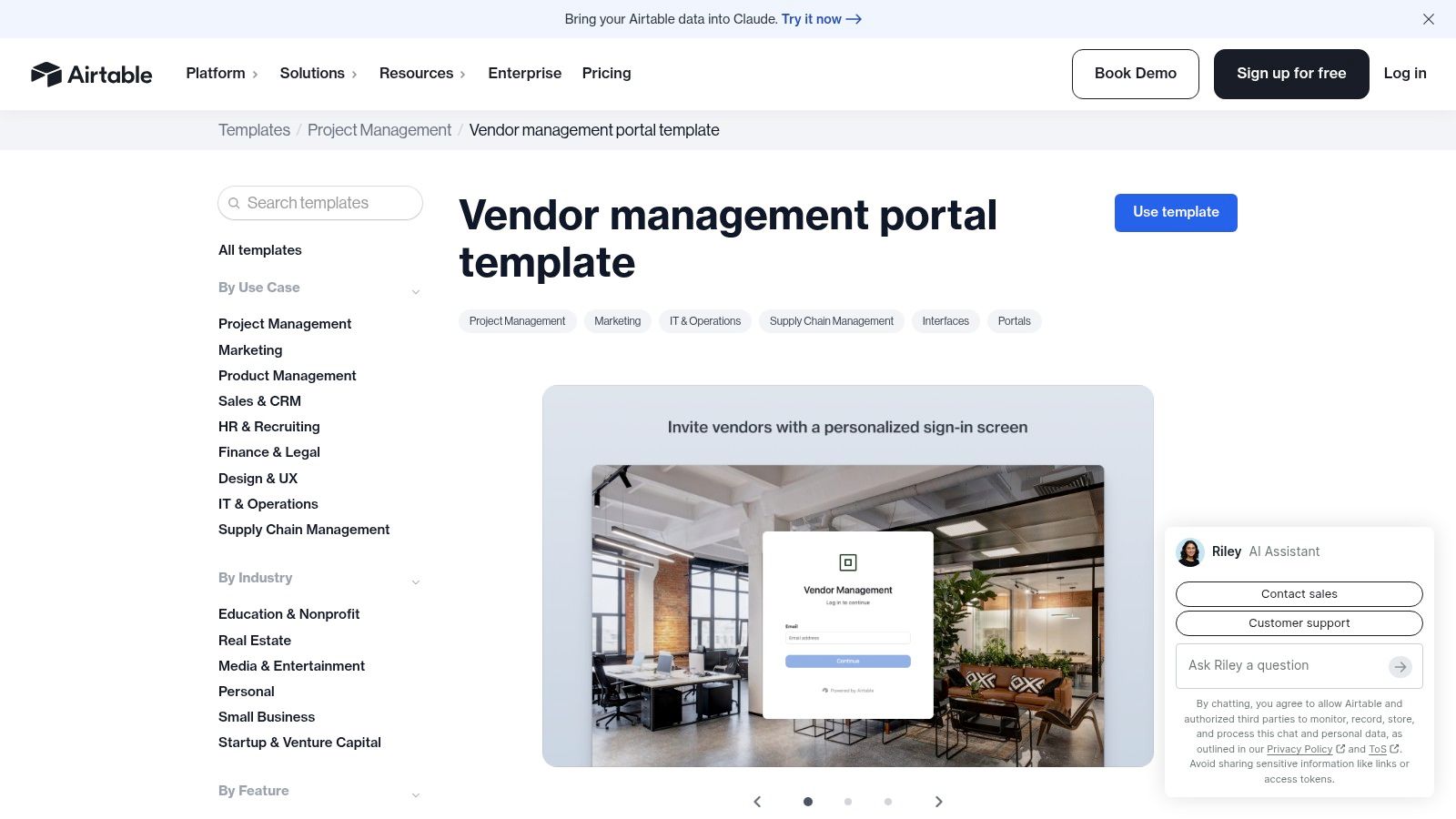Select Design & UX category
The height and width of the screenshot is (819, 1456).
point(258,479)
